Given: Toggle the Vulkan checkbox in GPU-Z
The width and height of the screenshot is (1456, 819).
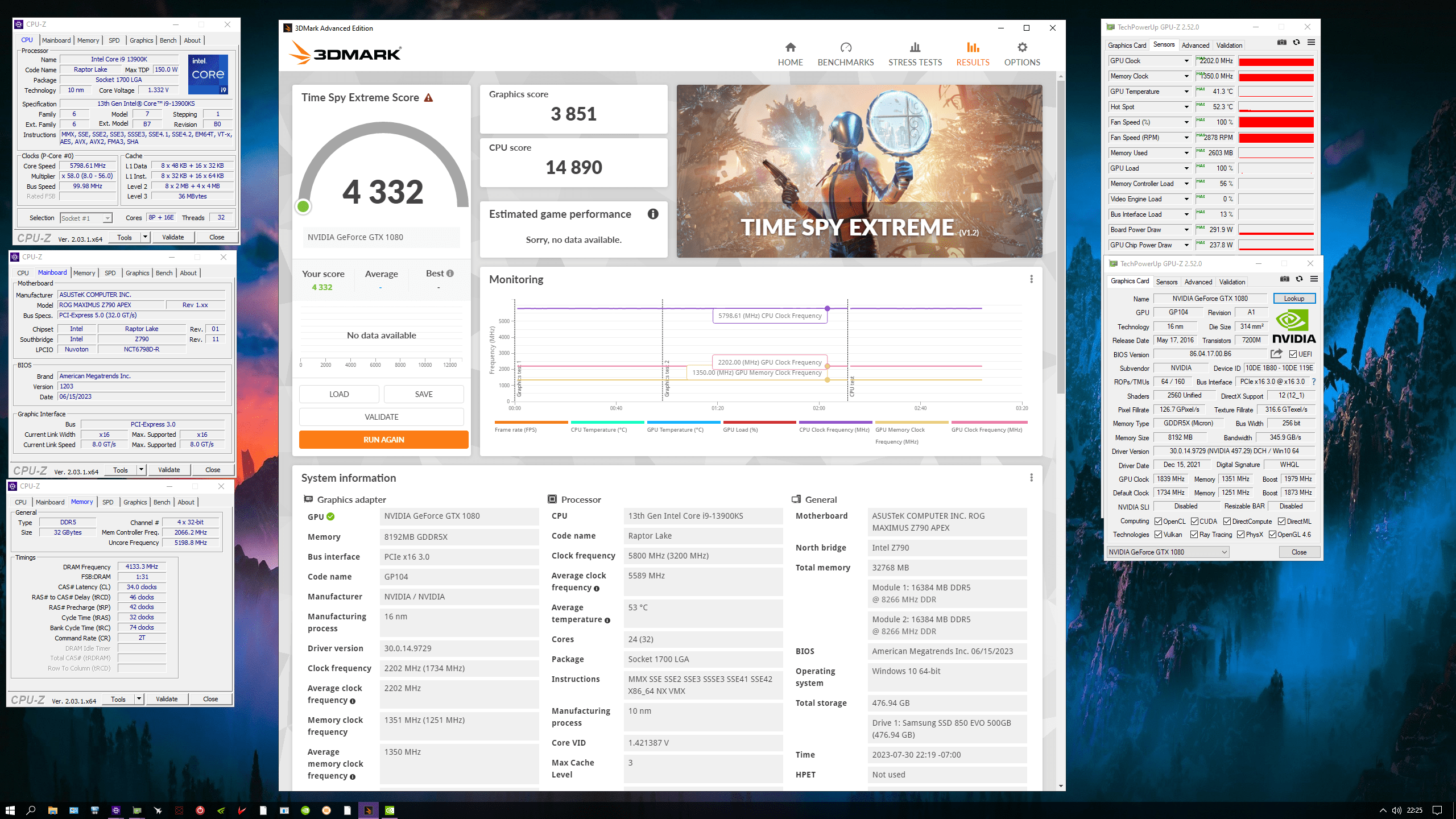Looking at the screenshot, I should pos(1157,535).
